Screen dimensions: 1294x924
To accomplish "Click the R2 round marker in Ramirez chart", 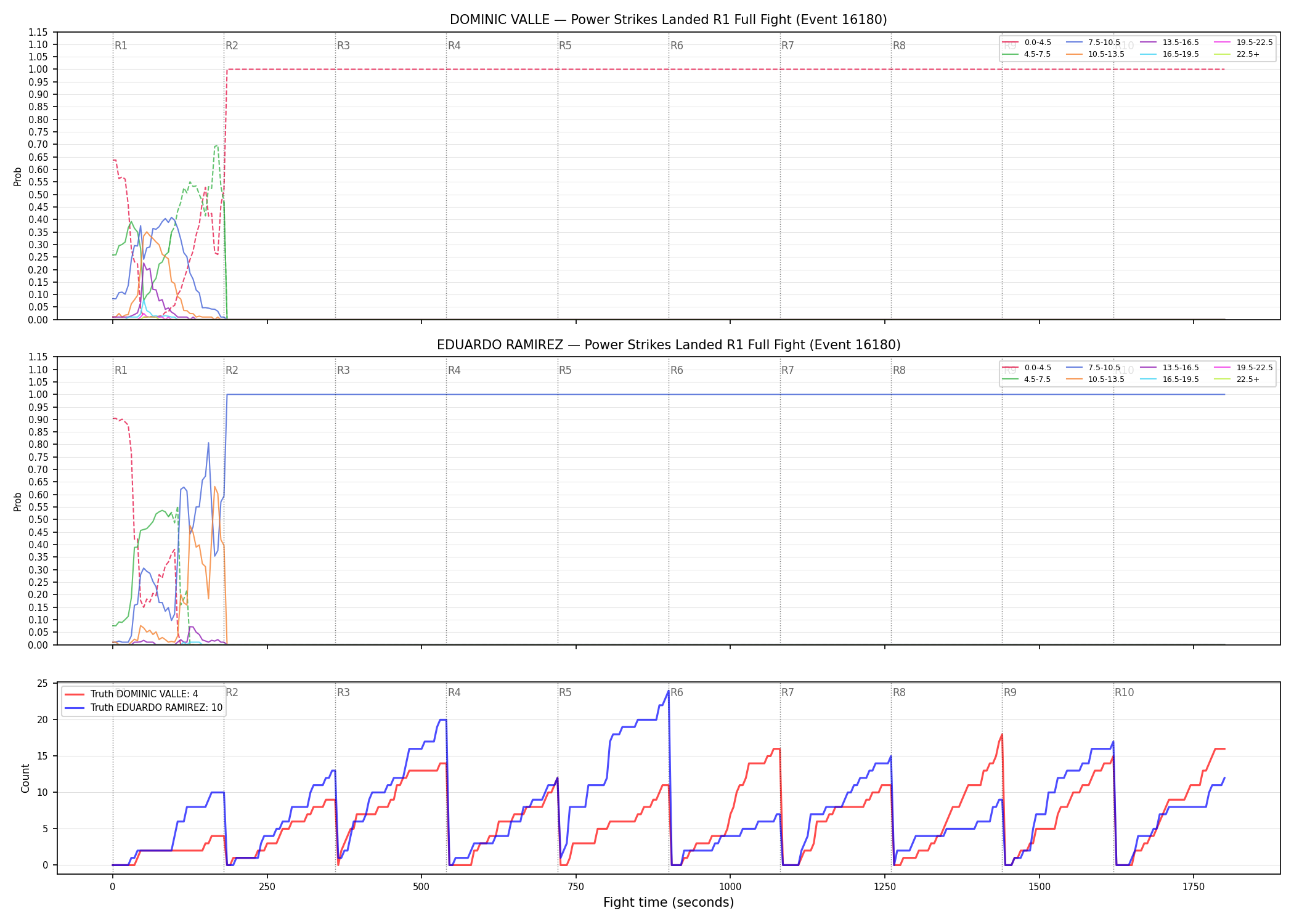I will point(232,370).
